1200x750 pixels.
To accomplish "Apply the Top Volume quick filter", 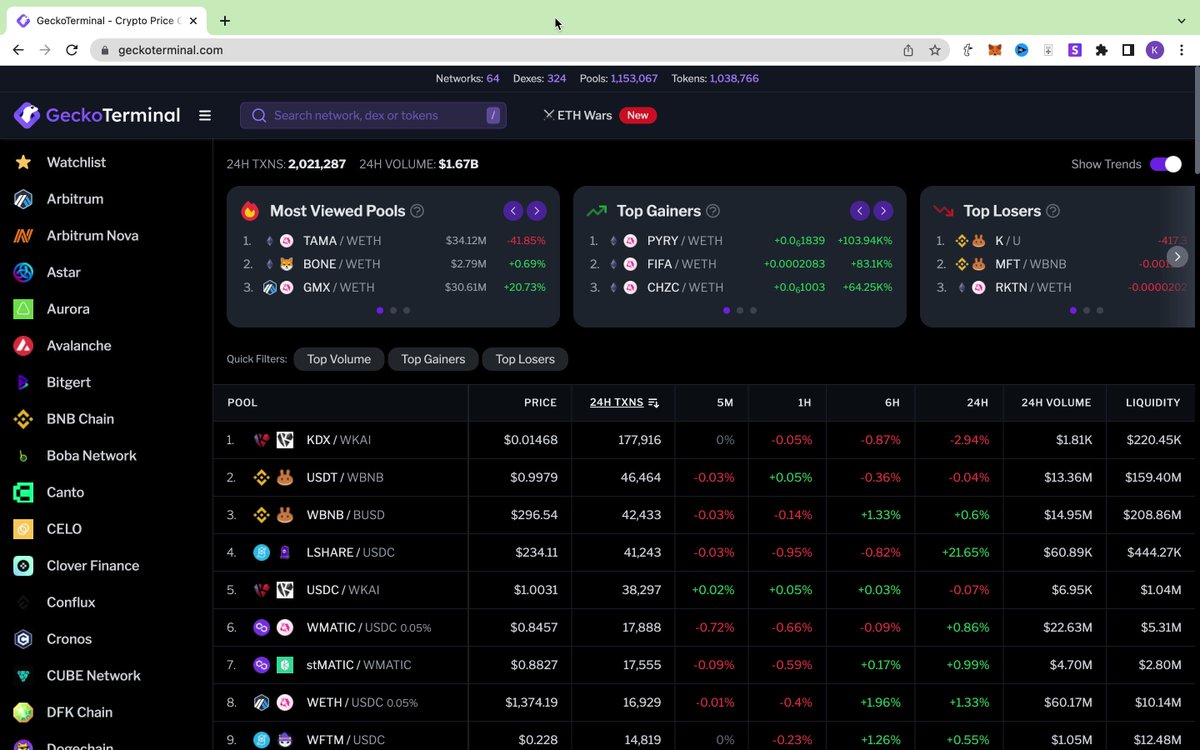I will (339, 359).
